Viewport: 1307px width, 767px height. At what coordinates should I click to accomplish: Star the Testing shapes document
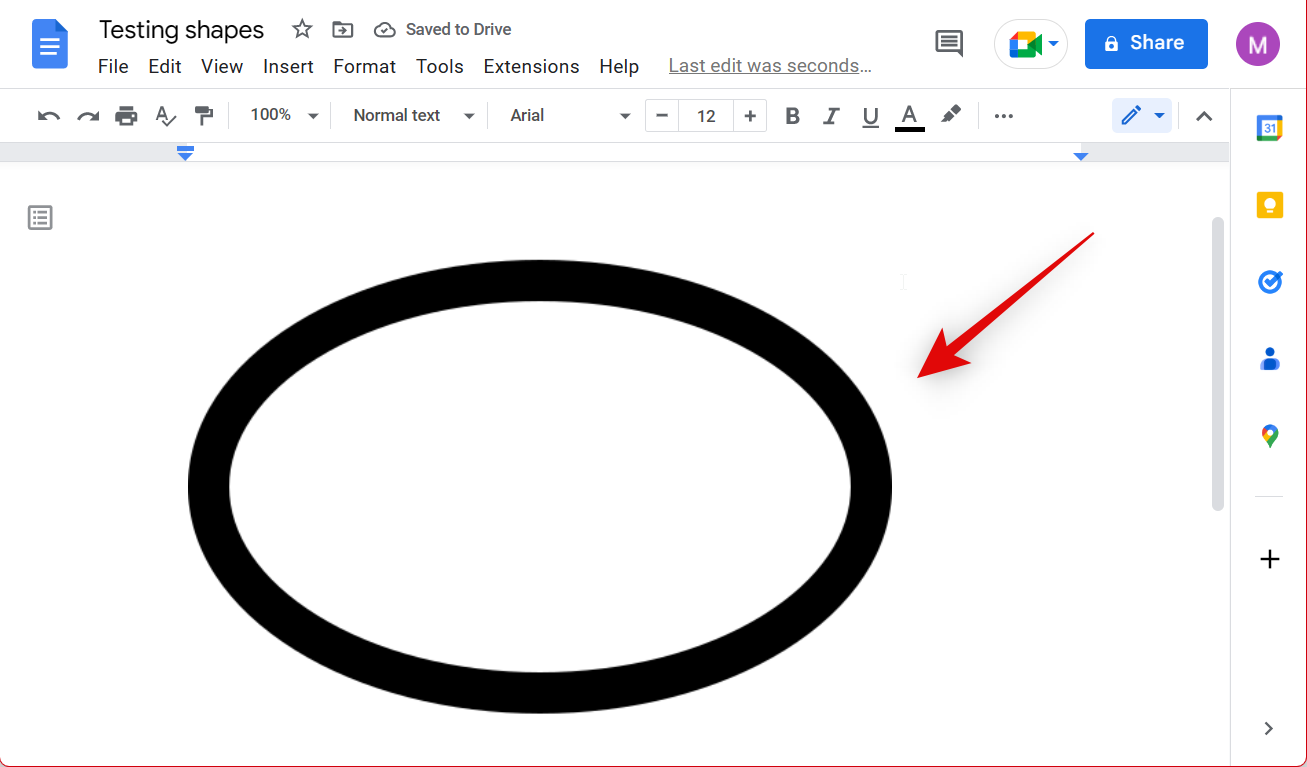point(302,30)
